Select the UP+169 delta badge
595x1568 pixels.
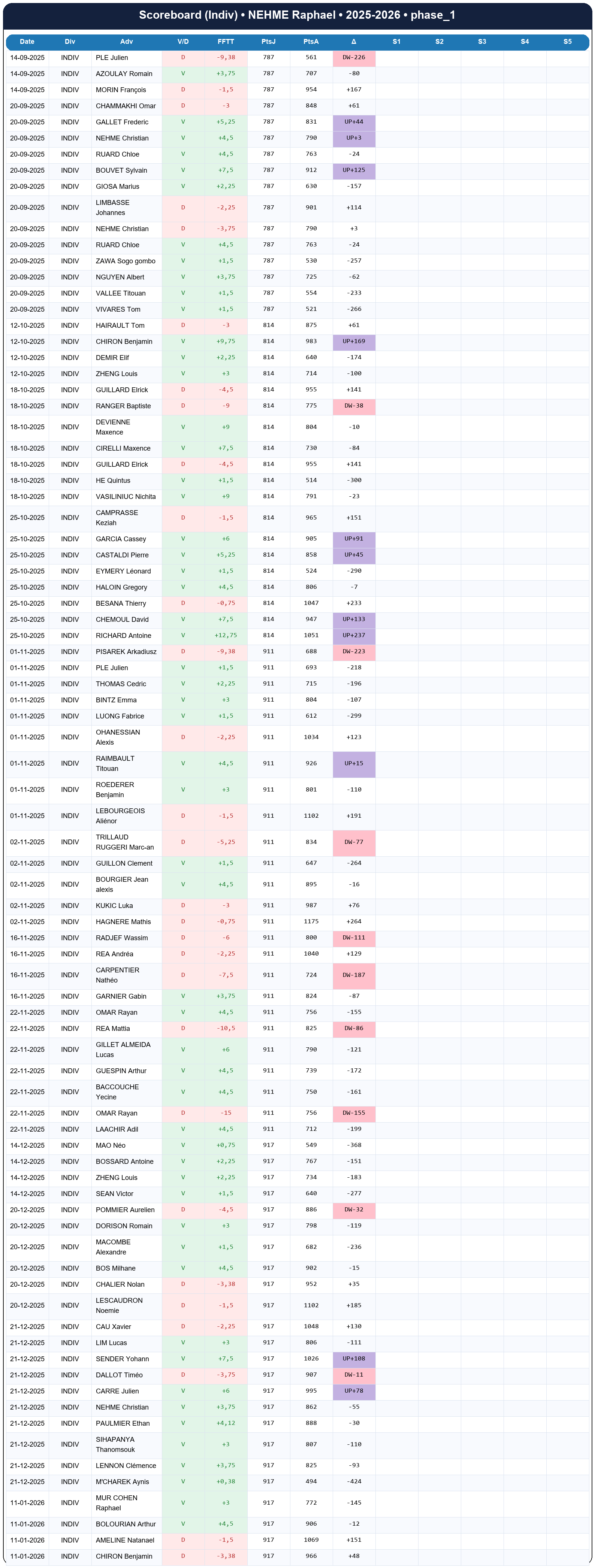354,342
